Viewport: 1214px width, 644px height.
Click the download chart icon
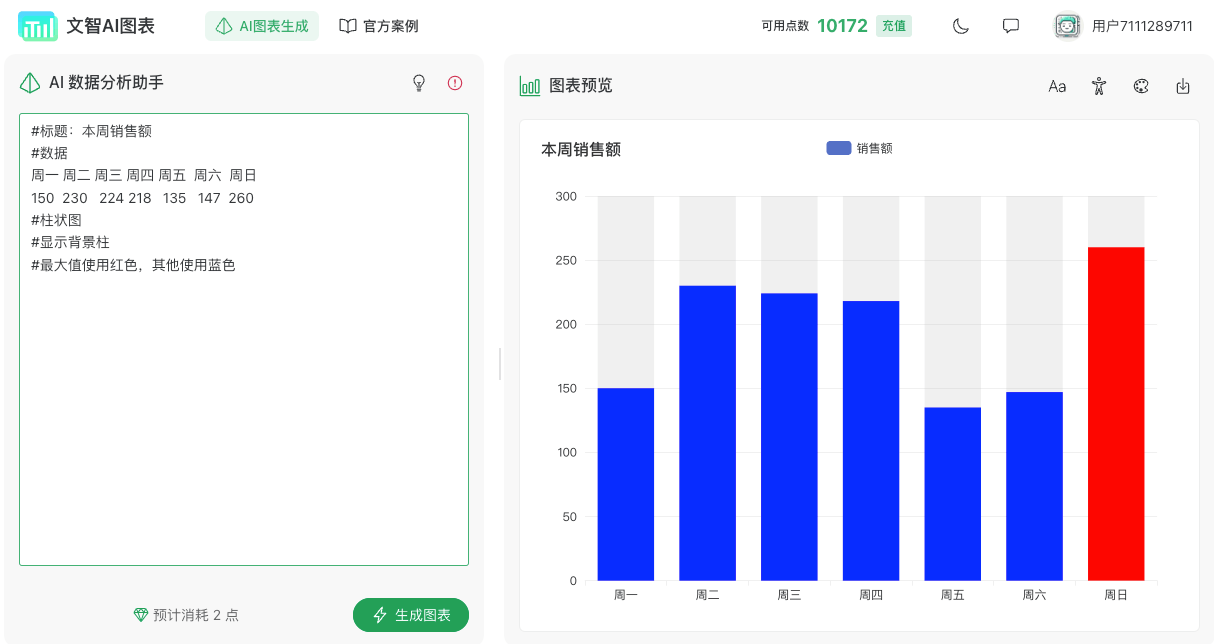[1183, 86]
